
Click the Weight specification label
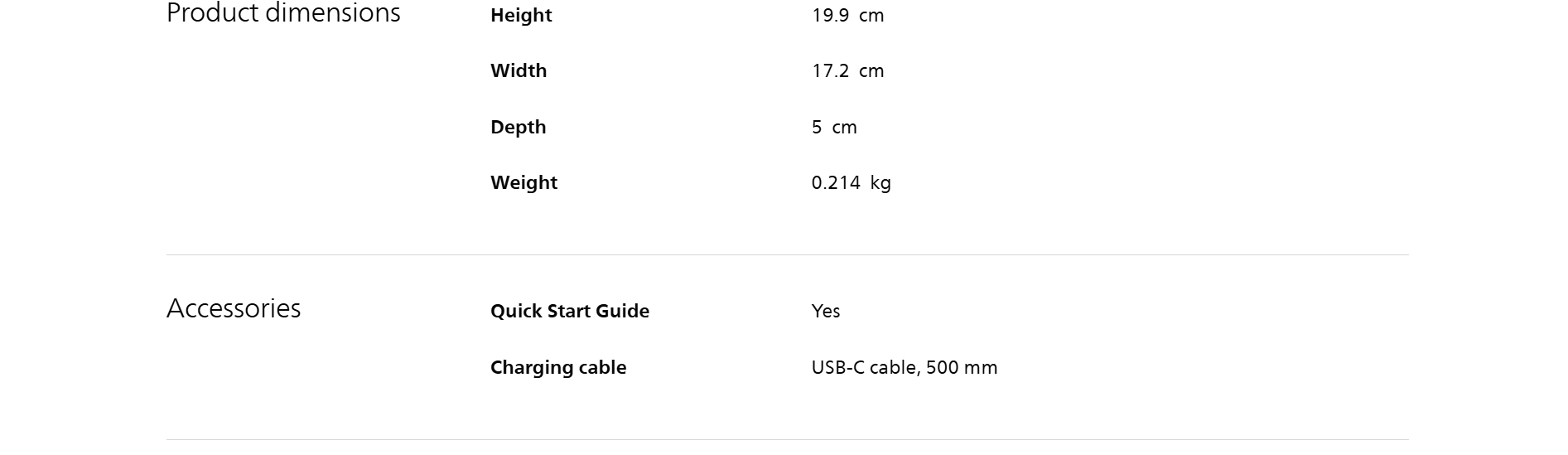(523, 183)
